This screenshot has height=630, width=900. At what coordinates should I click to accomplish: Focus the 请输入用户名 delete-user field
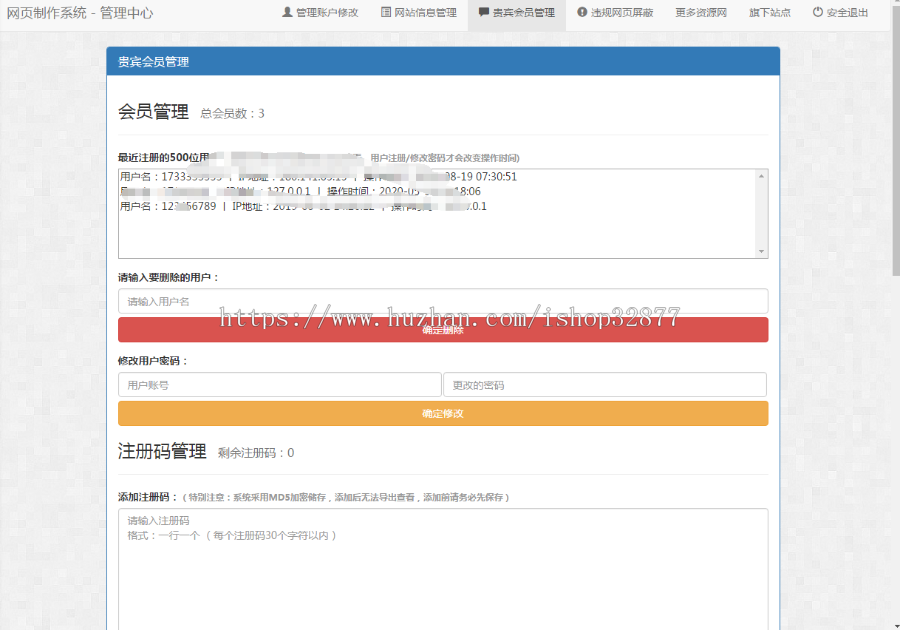click(x=443, y=301)
